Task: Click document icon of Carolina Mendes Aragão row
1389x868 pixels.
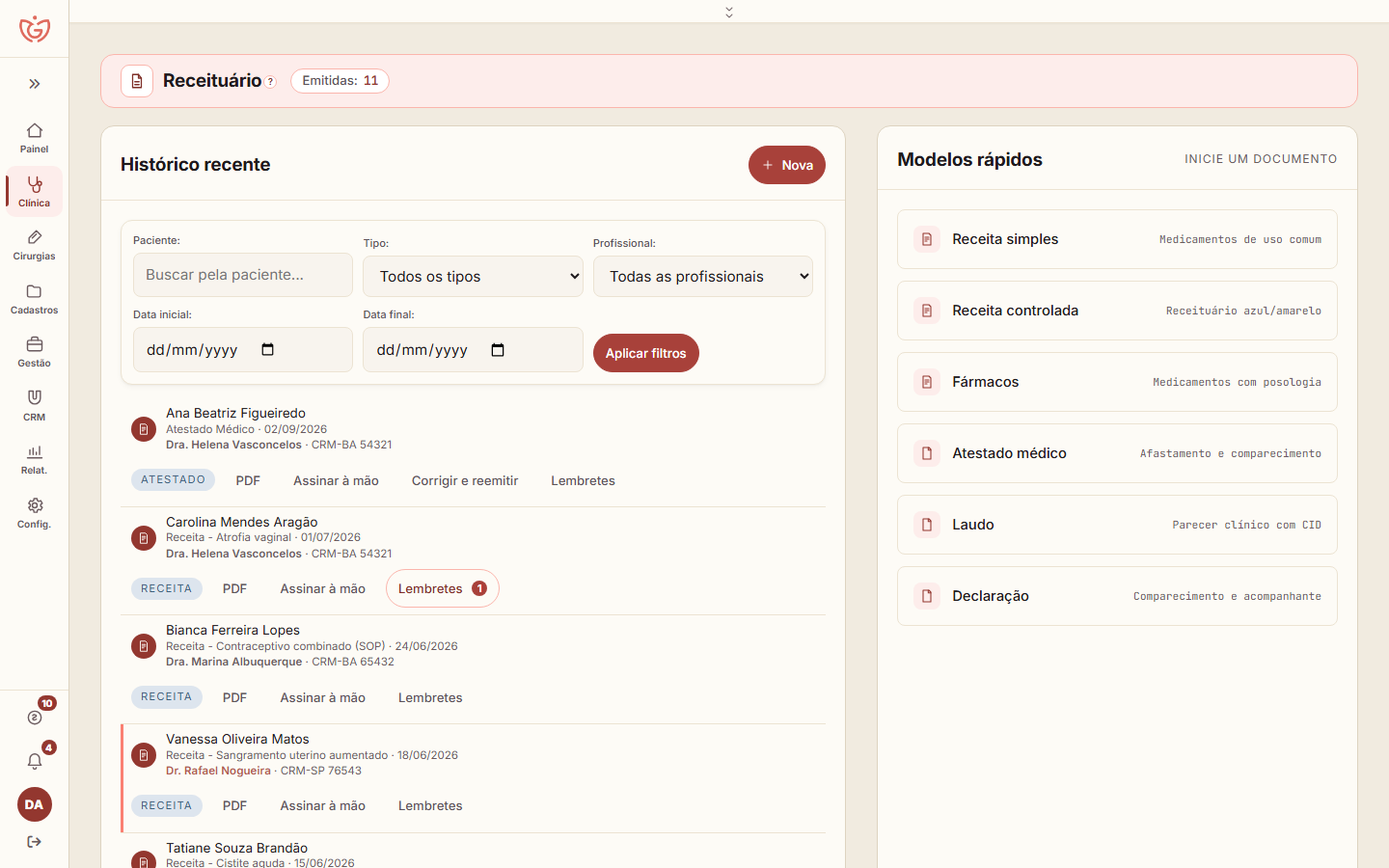Action: (x=144, y=538)
